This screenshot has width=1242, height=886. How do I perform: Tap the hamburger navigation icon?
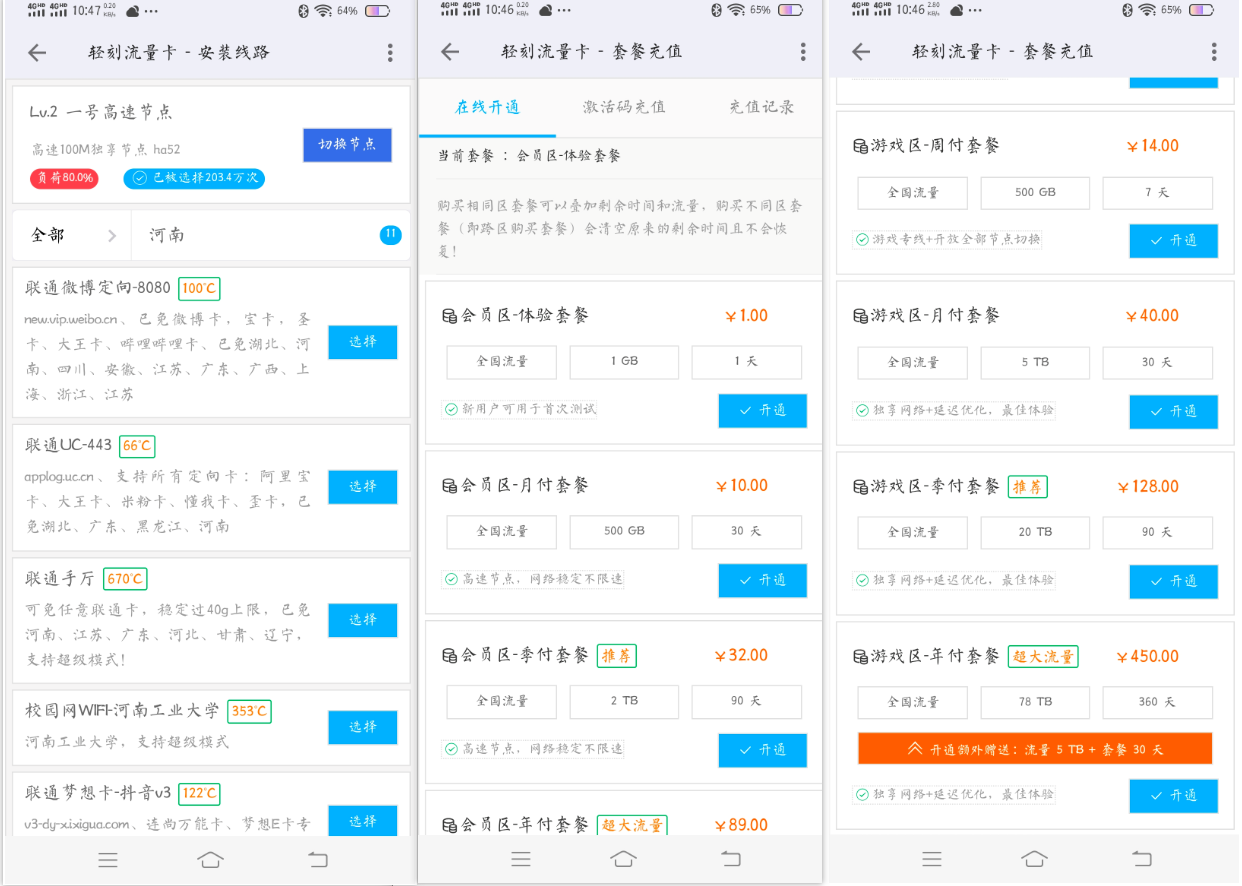click(107, 859)
